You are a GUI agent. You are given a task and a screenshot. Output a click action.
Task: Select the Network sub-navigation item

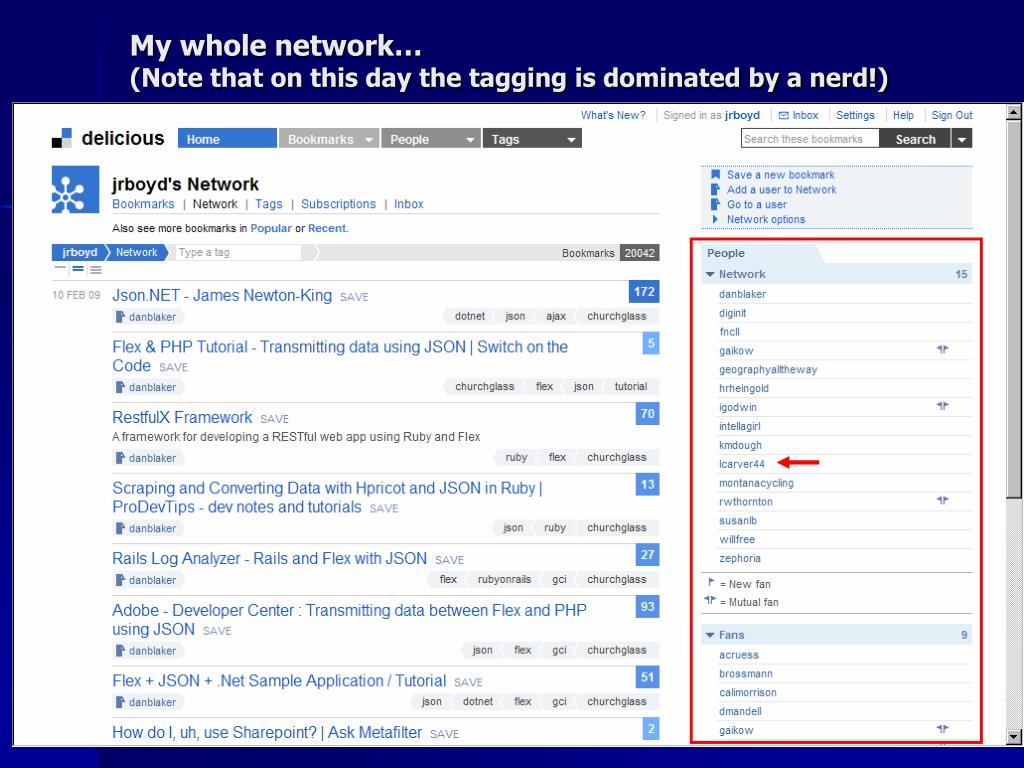click(215, 204)
